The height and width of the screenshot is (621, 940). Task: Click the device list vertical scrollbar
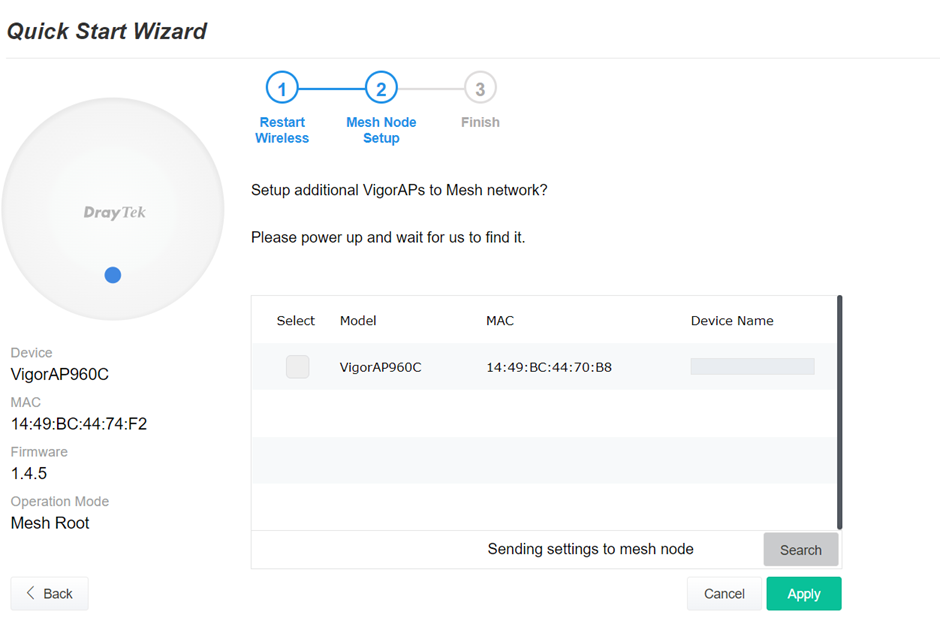pyautogui.click(x=839, y=412)
